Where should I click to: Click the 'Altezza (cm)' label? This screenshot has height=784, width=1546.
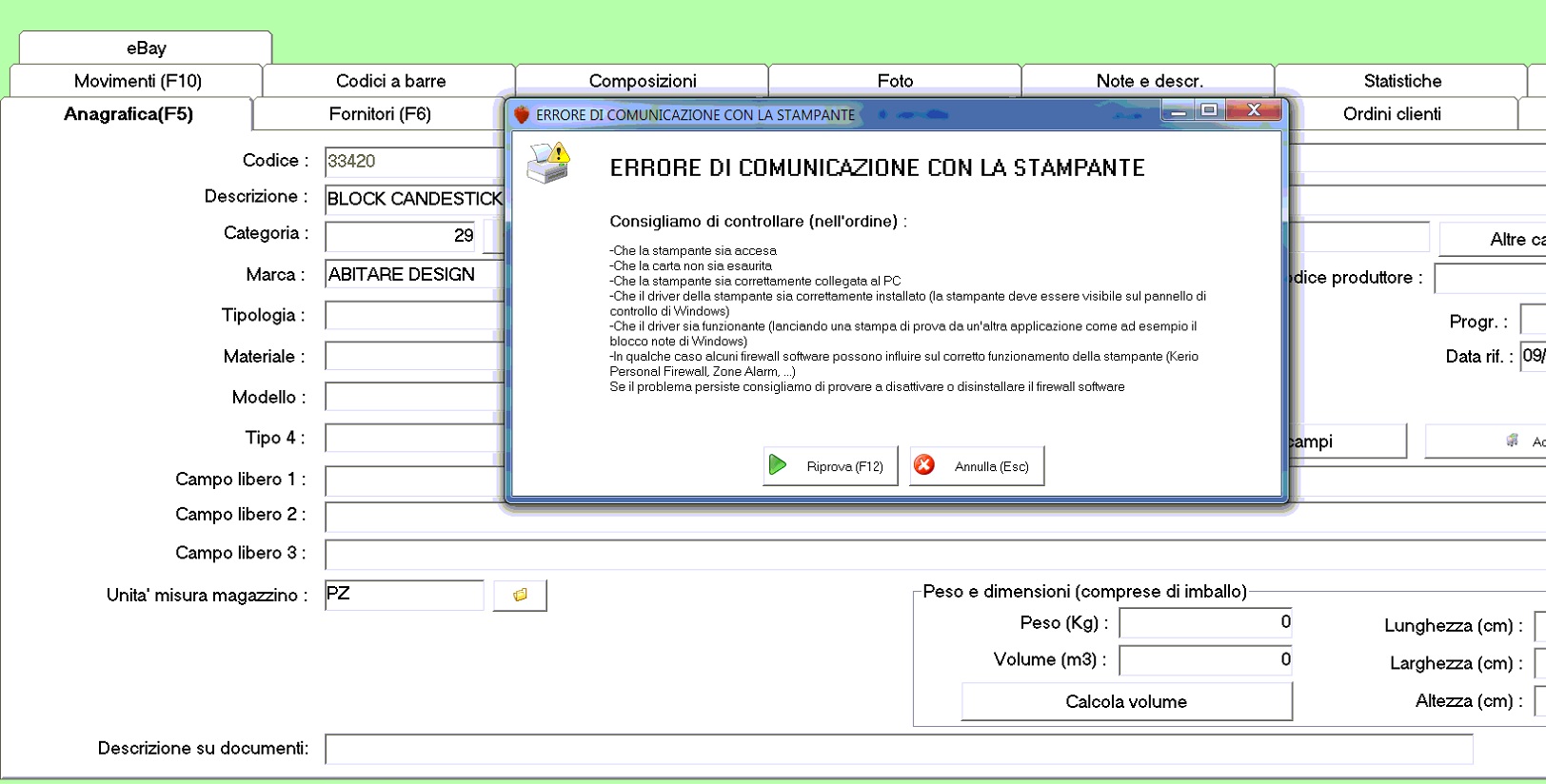1468,701
